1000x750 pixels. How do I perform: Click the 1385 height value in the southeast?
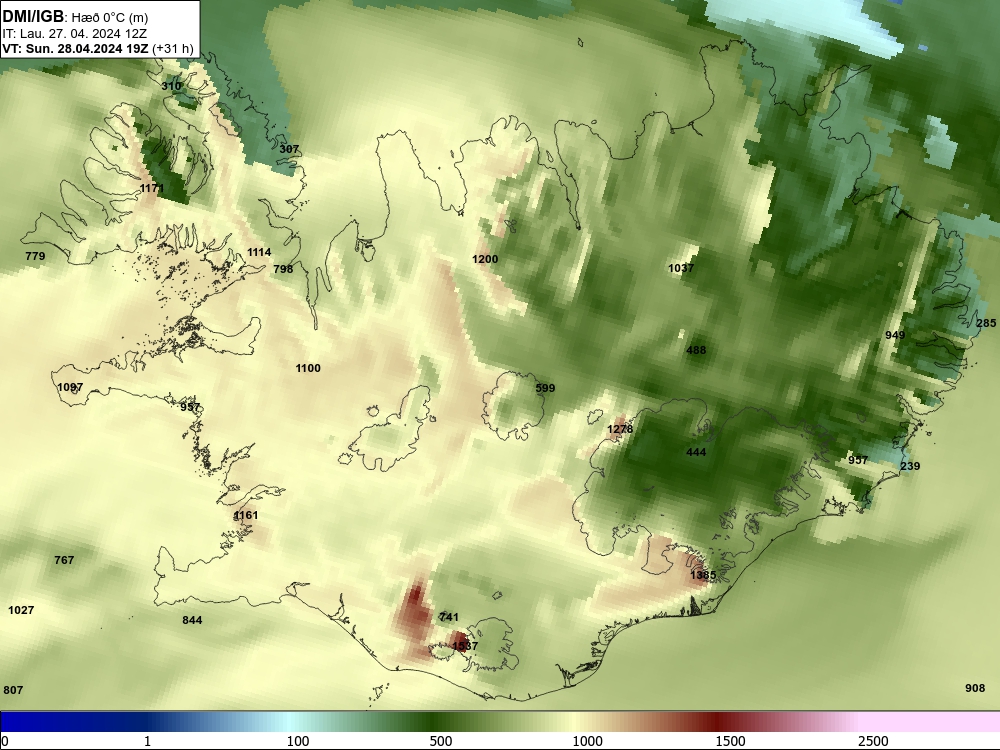click(703, 575)
